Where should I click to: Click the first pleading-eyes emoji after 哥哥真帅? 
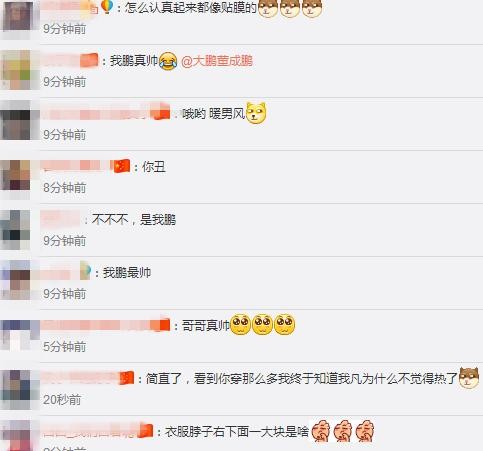pyautogui.click(x=241, y=324)
